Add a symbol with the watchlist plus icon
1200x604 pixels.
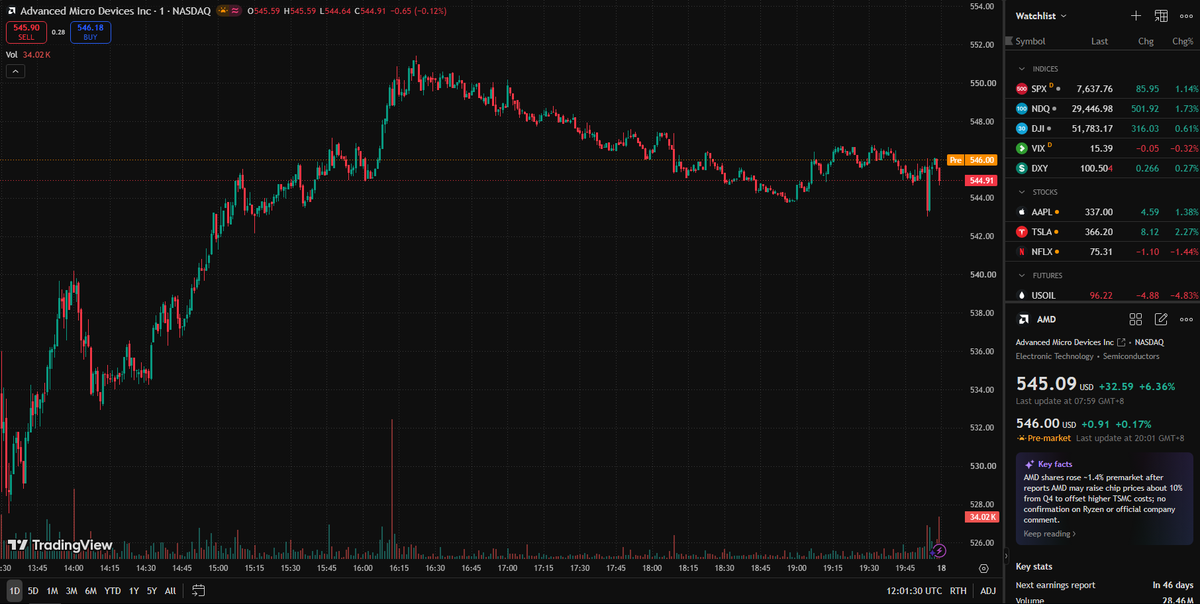tap(1135, 16)
